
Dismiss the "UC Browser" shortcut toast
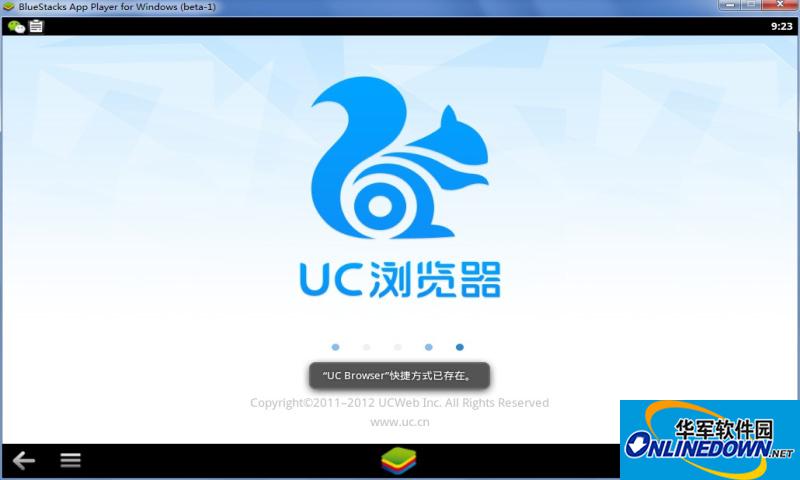(399, 376)
